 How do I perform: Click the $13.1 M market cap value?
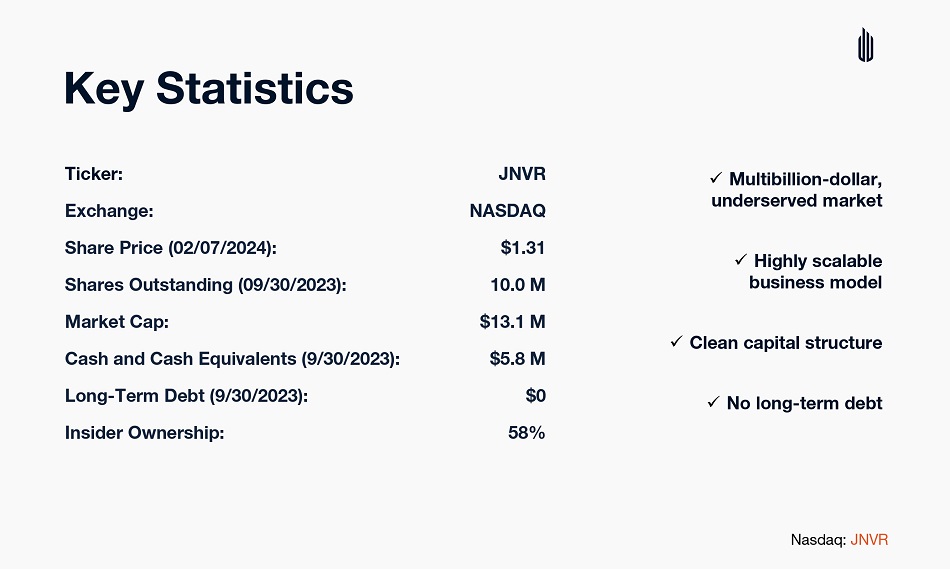click(512, 322)
